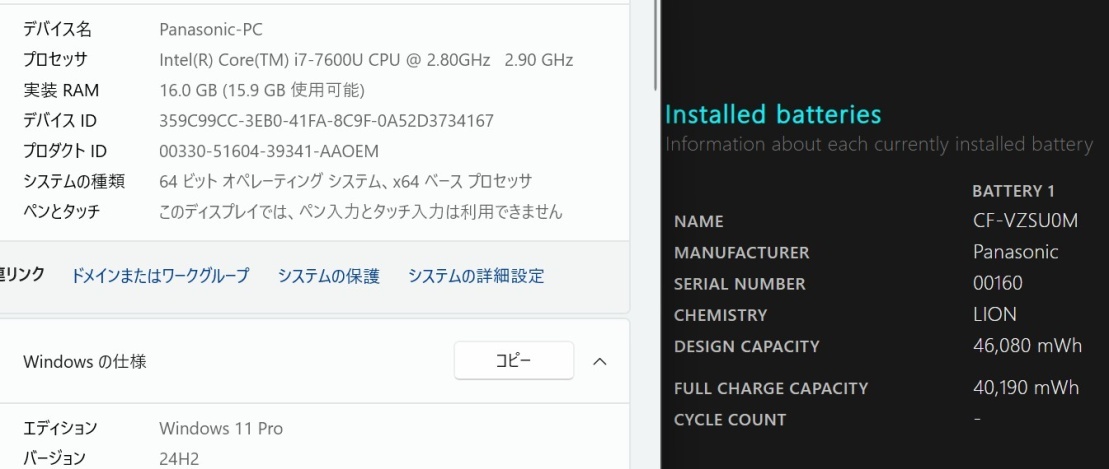Screen dimensions: 1109x469
Task: Click the battery name CF-VZSU0M
Action: pyautogui.click(x=1025, y=221)
